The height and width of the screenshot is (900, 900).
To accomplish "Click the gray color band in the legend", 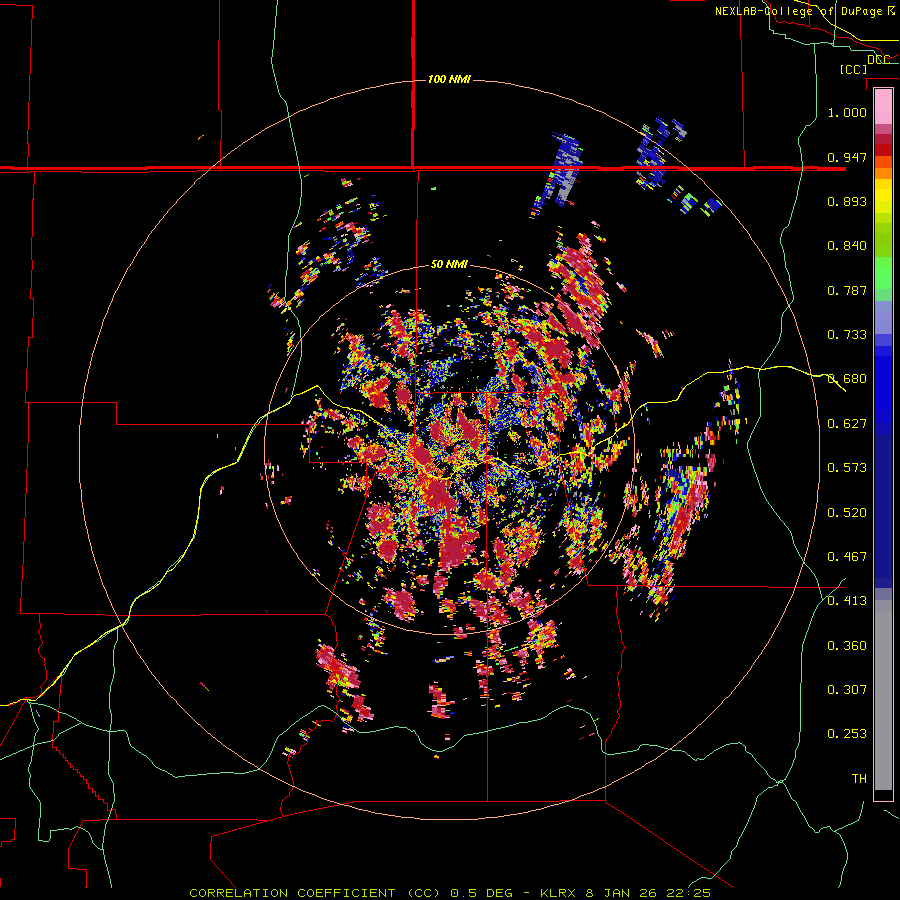I will (x=883, y=695).
